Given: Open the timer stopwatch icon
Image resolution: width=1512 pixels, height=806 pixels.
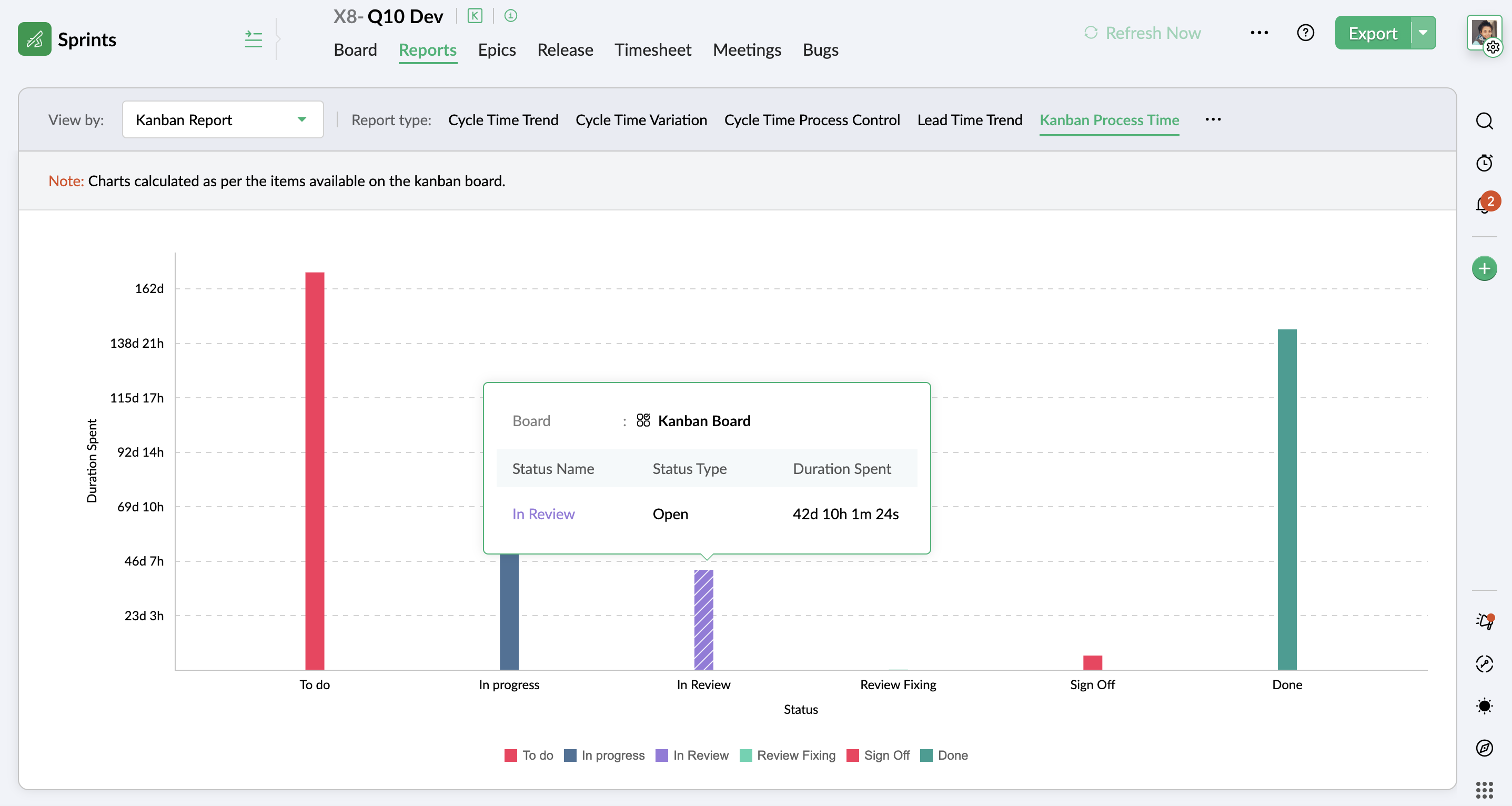Looking at the screenshot, I should (x=1484, y=163).
